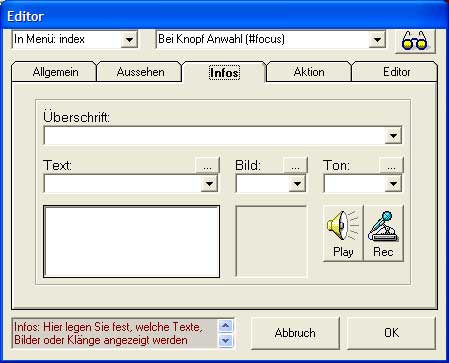The width and height of the screenshot is (449, 363).
Task: Switch to the Aussehen tab
Action: [x=140, y=72]
